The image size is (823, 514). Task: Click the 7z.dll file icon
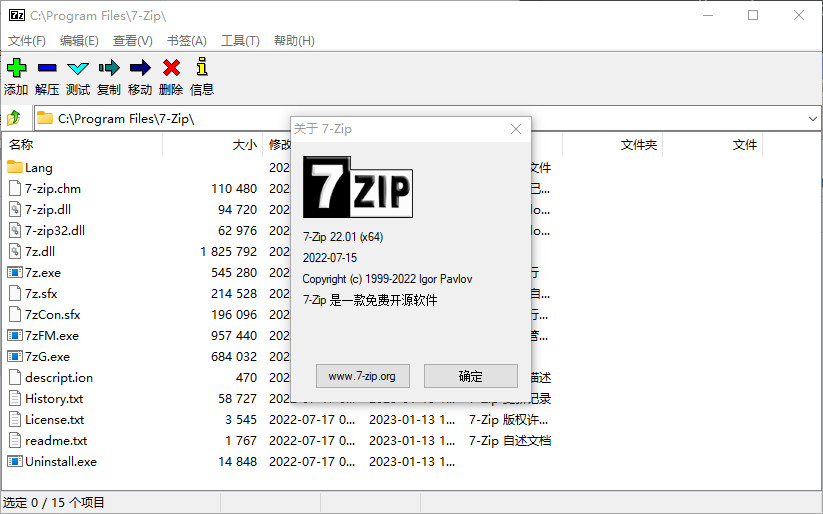tap(15, 251)
